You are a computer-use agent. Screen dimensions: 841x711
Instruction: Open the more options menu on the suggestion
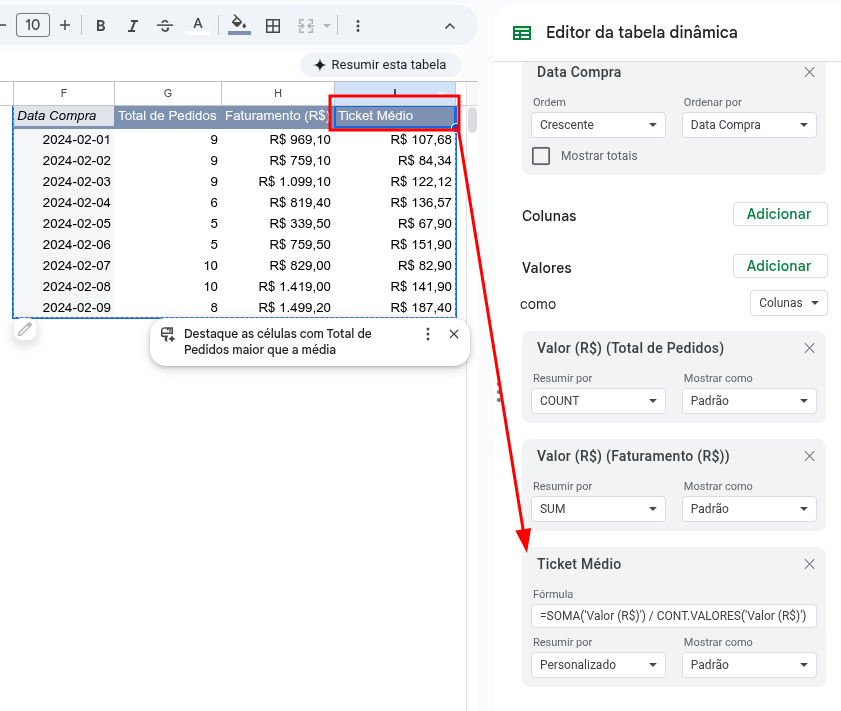[x=428, y=334]
